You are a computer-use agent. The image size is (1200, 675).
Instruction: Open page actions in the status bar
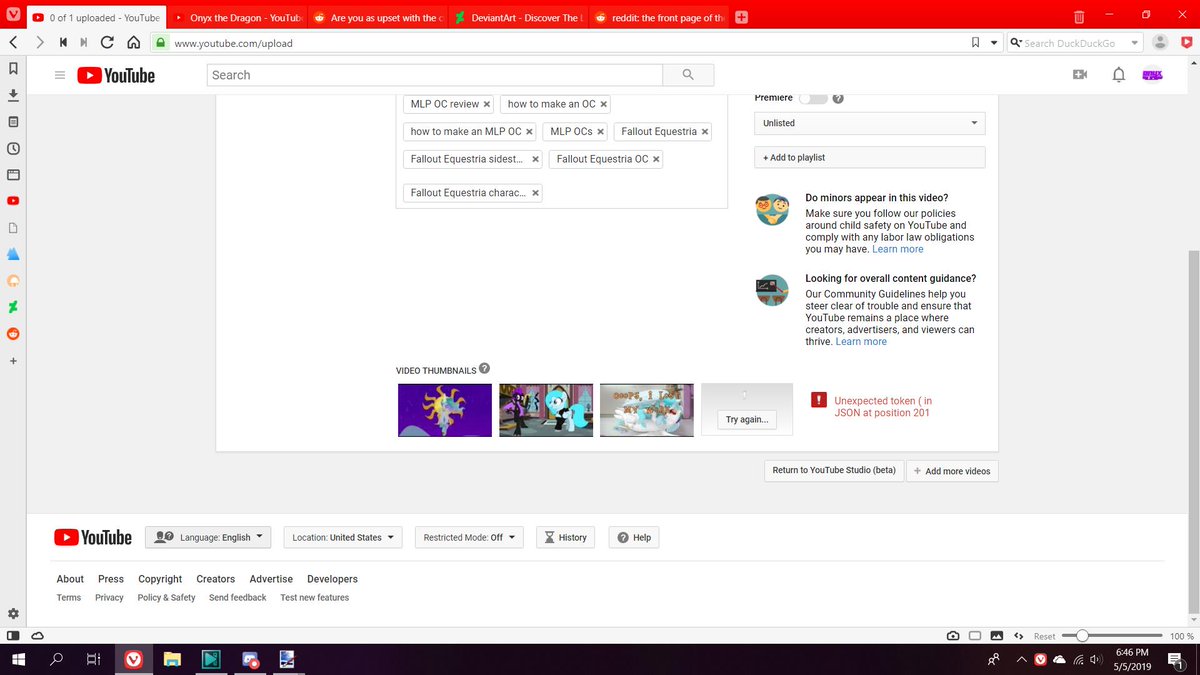click(x=1018, y=636)
